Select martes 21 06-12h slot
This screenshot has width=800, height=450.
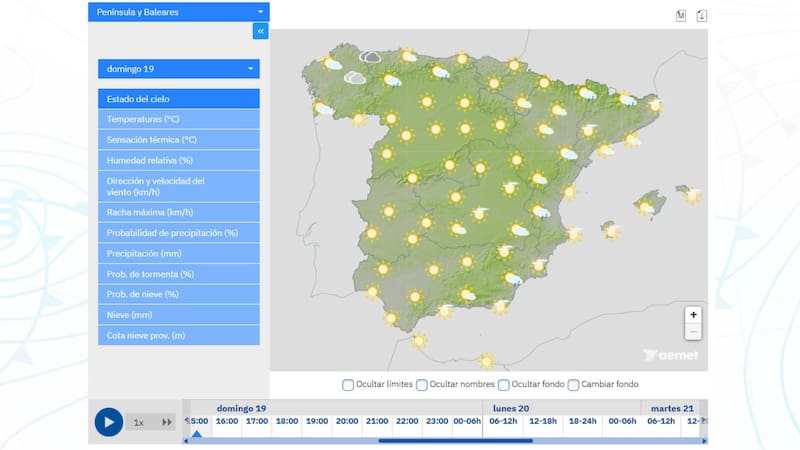click(661, 421)
